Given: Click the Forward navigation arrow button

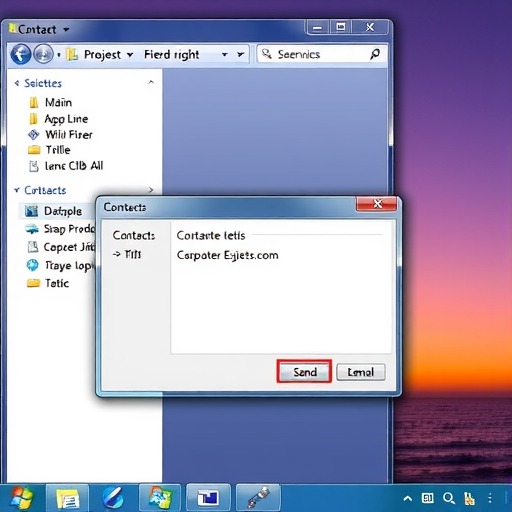Looking at the screenshot, I should click(x=43, y=54).
